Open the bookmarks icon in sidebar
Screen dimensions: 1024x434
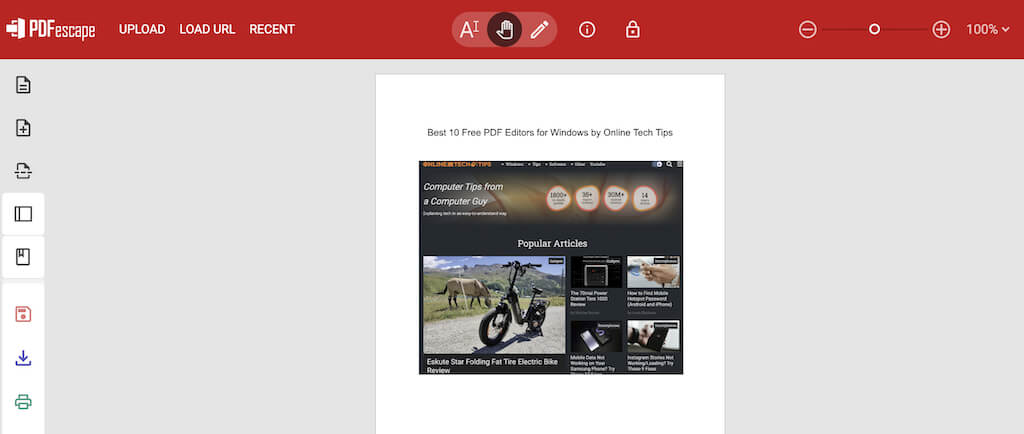click(24, 257)
